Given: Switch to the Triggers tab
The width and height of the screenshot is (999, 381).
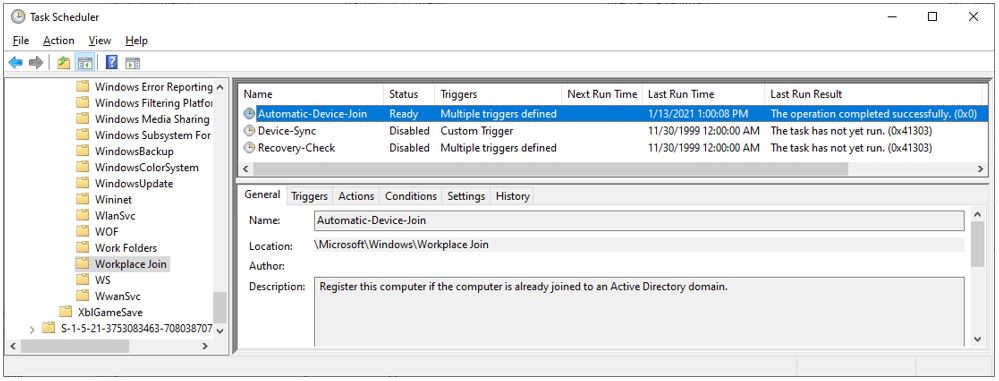Looking at the screenshot, I should coord(309,196).
